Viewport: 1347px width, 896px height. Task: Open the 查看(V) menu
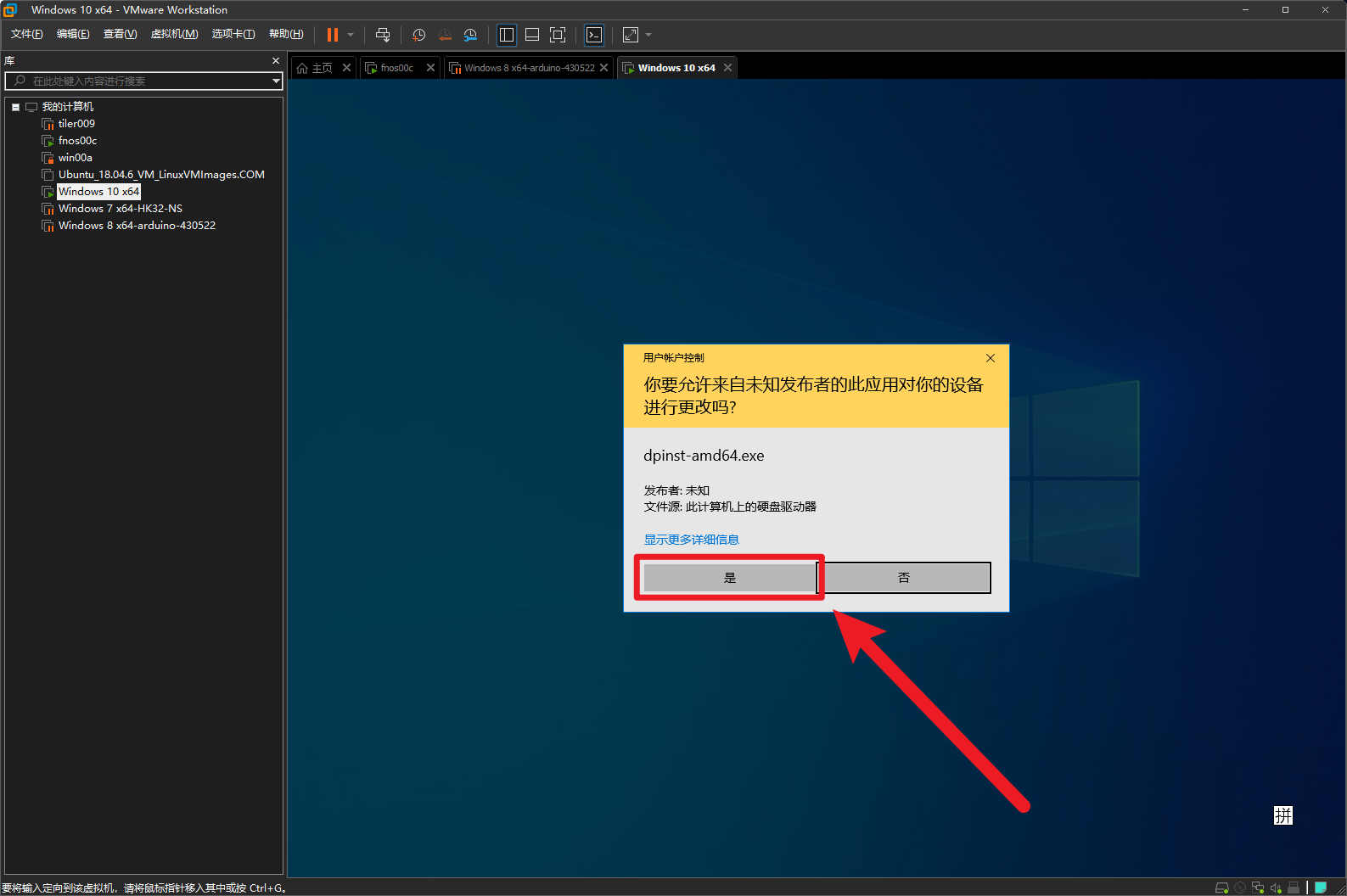(120, 34)
